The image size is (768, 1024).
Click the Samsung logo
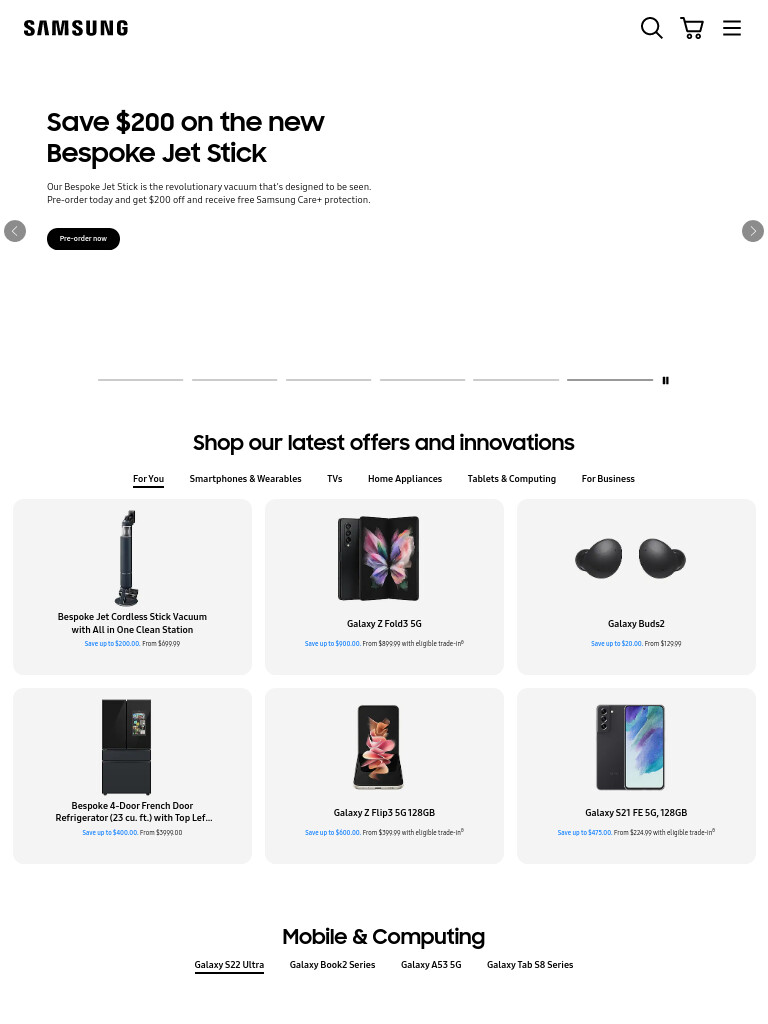point(76,28)
